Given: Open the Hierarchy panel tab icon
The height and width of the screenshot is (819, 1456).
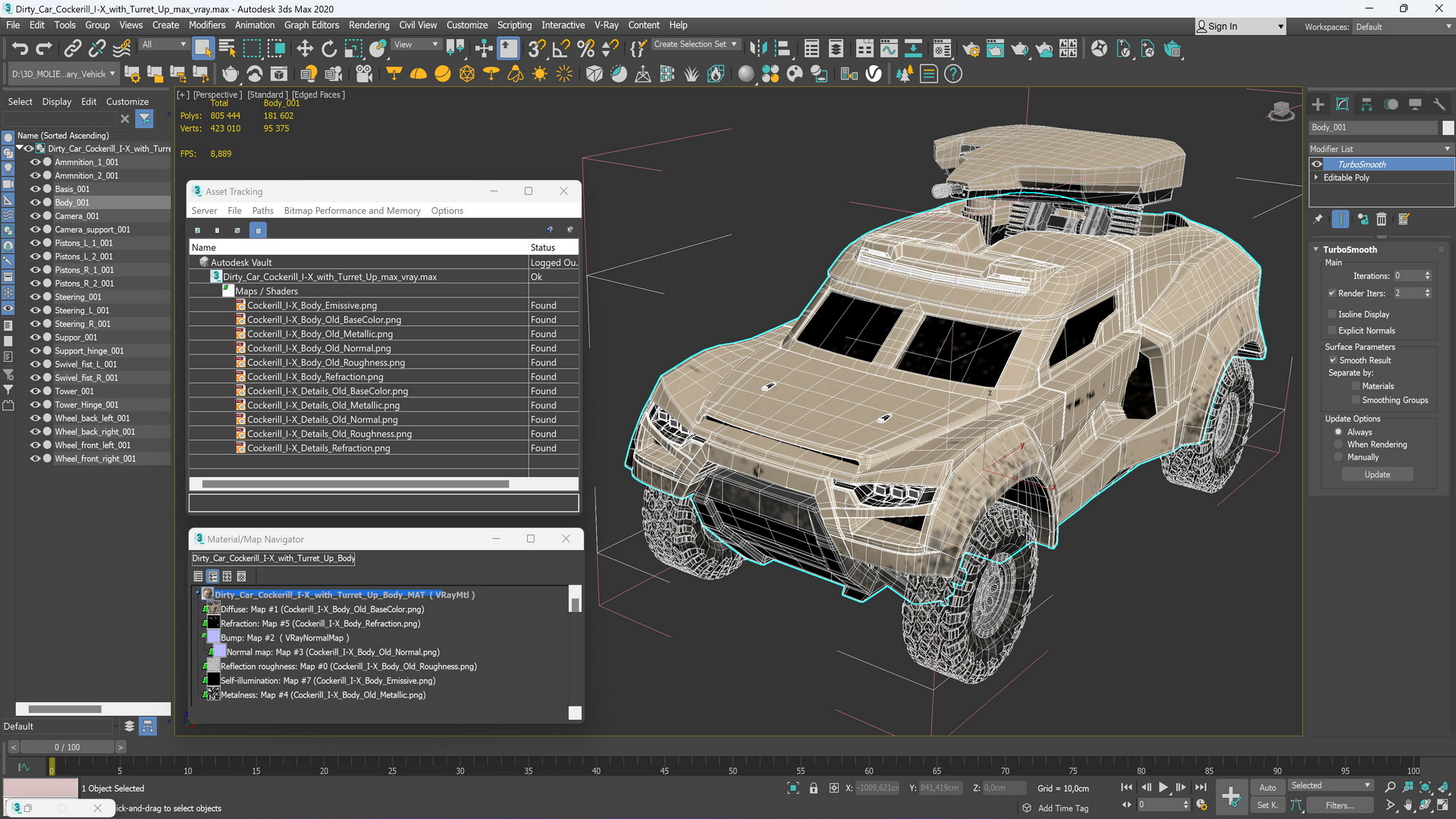Looking at the screenshot, I should pyautogui.click(x=1367, y=105).
